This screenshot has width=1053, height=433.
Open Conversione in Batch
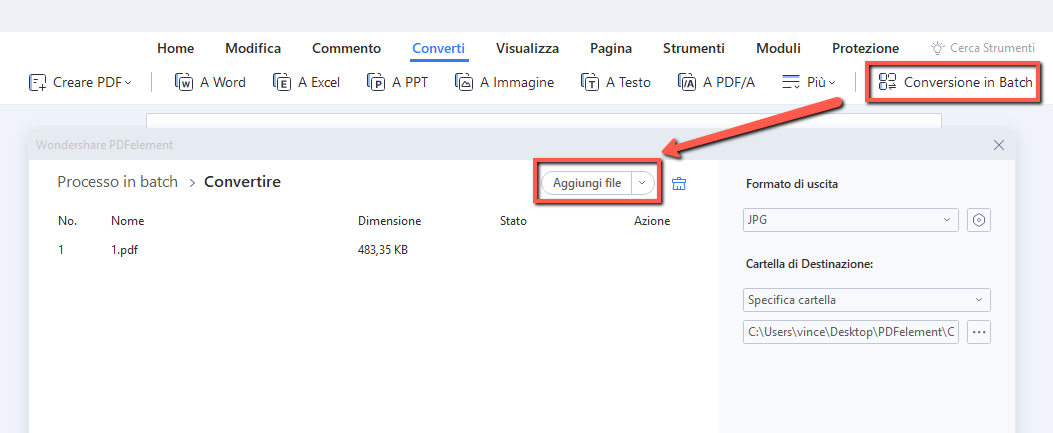click(x=955, y=83)
